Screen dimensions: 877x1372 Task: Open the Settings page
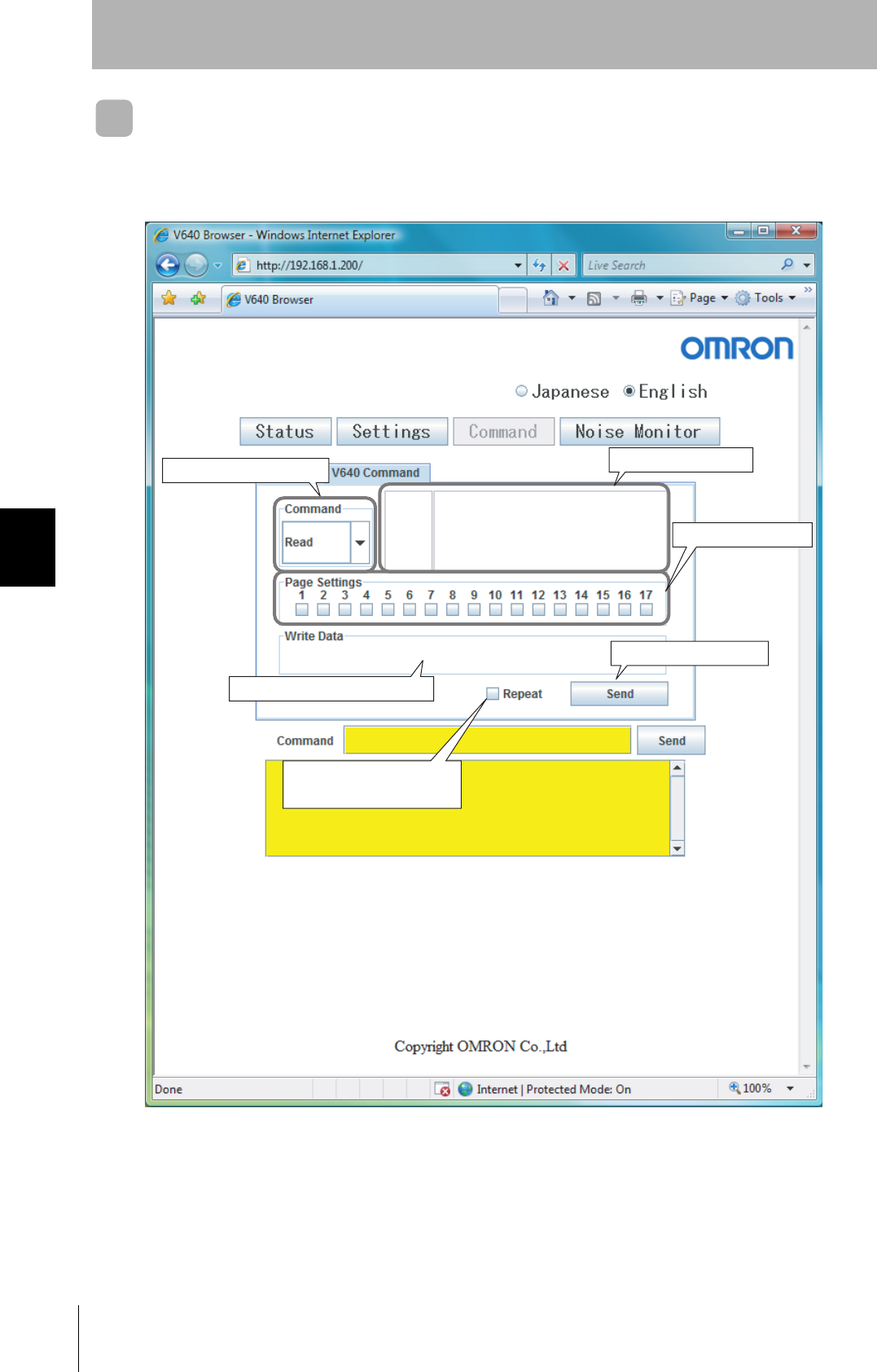pyautogui.click(x=392, y=432)
